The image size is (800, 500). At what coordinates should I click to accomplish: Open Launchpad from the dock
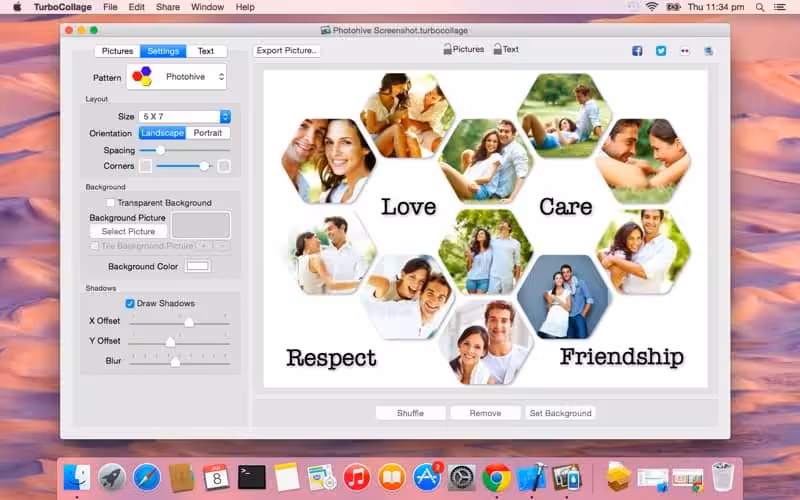tap(112, 478)
